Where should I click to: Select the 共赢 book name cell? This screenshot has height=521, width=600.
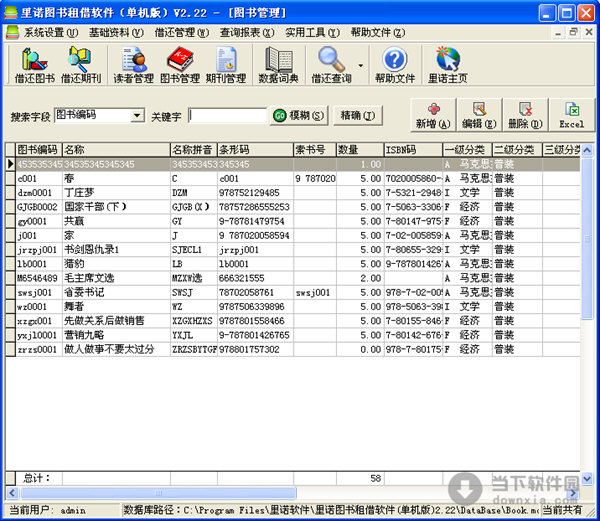coord(116,221)
